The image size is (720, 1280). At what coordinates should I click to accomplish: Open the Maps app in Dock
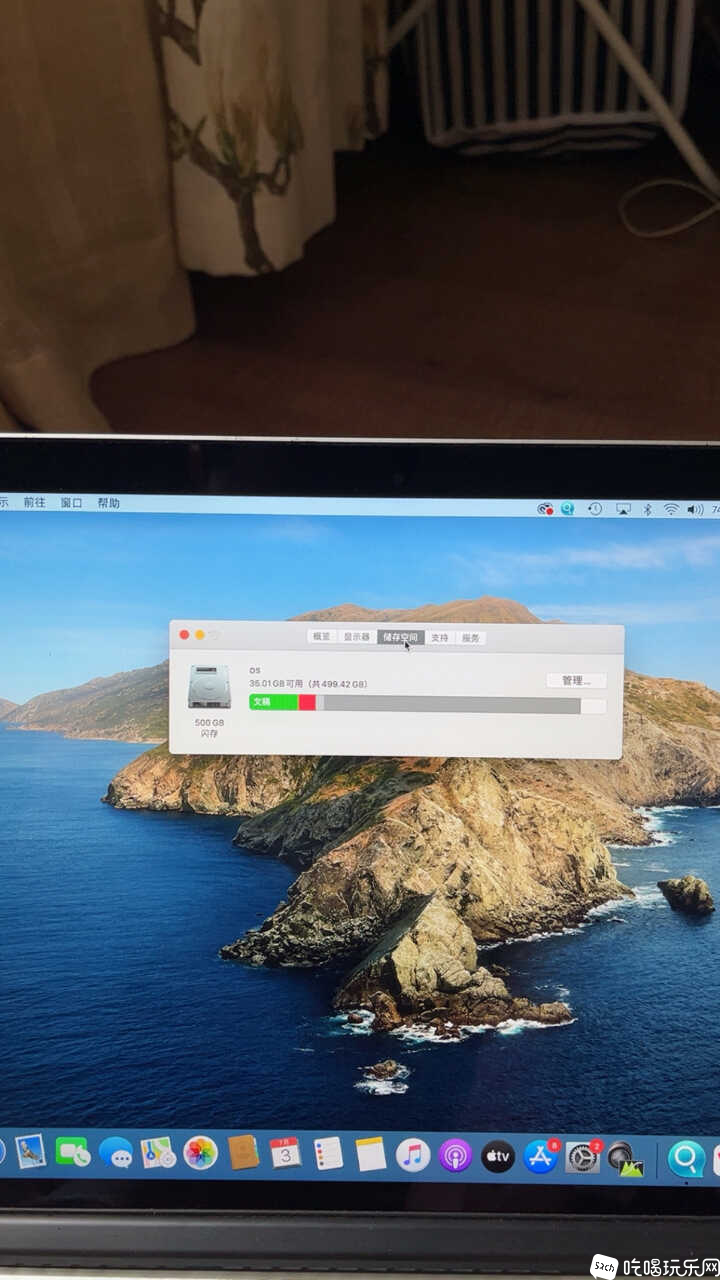pyautogui.click(x=158, y=1153)
